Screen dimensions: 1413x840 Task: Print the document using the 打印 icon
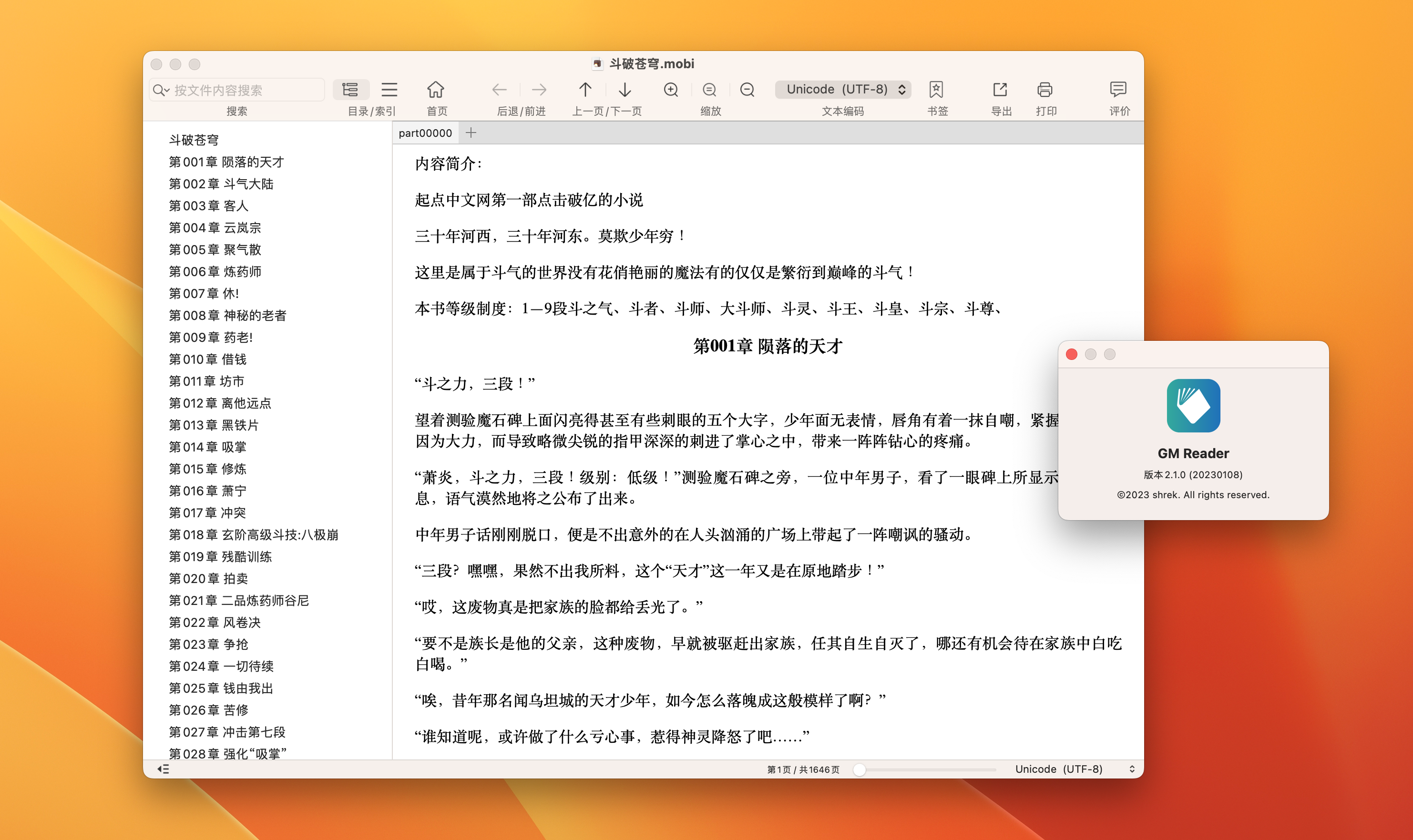pos(1044,90)
